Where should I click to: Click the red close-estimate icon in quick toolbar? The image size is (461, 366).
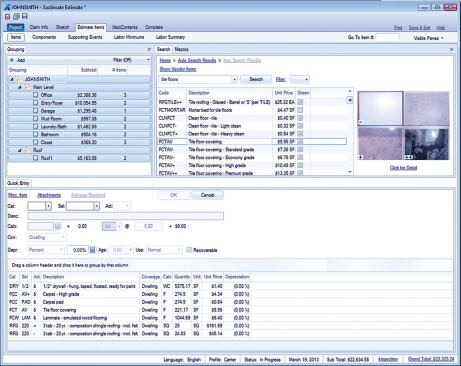click(x=7, y=16)
